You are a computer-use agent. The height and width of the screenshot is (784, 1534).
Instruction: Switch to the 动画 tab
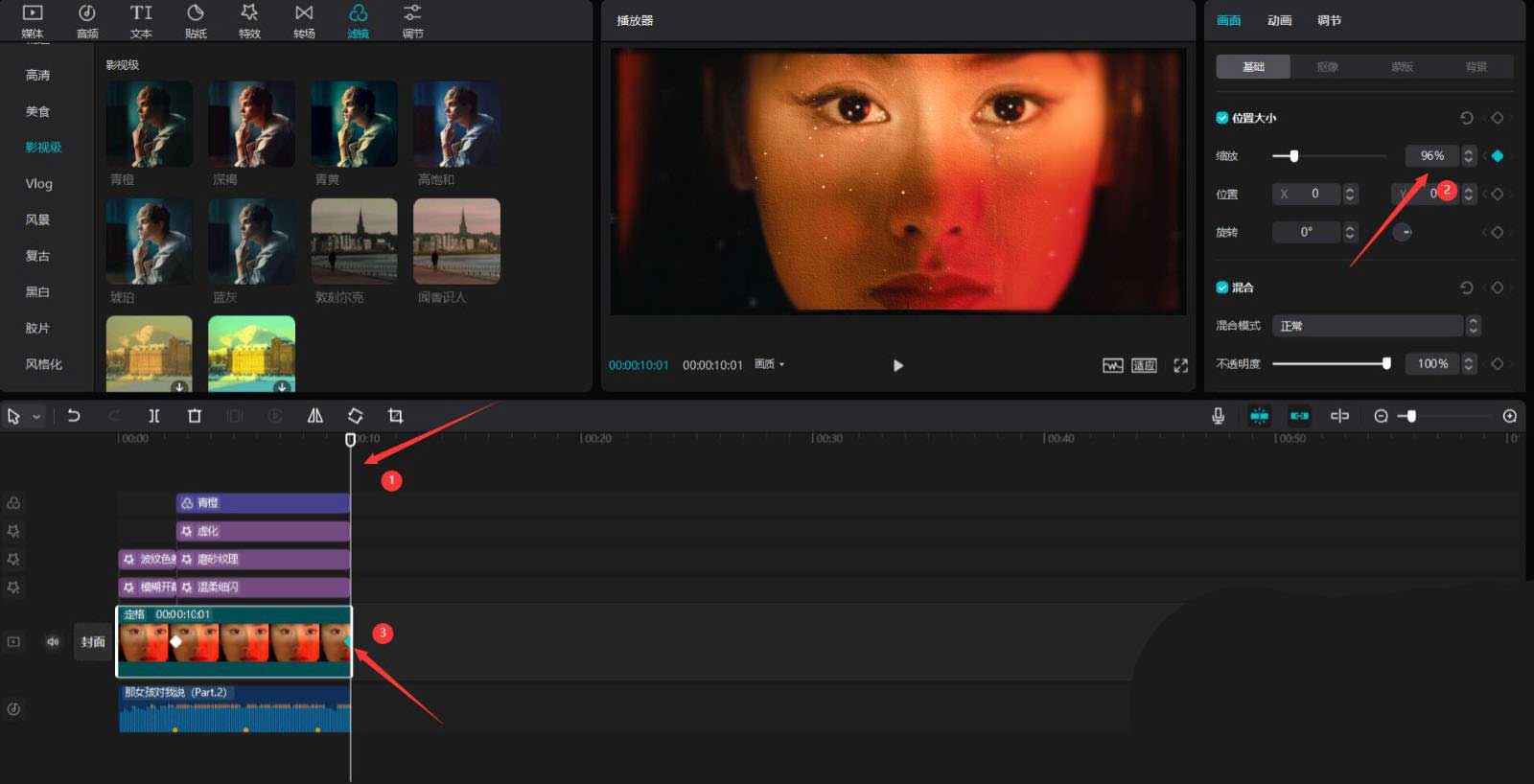(x=1279, y=20)
